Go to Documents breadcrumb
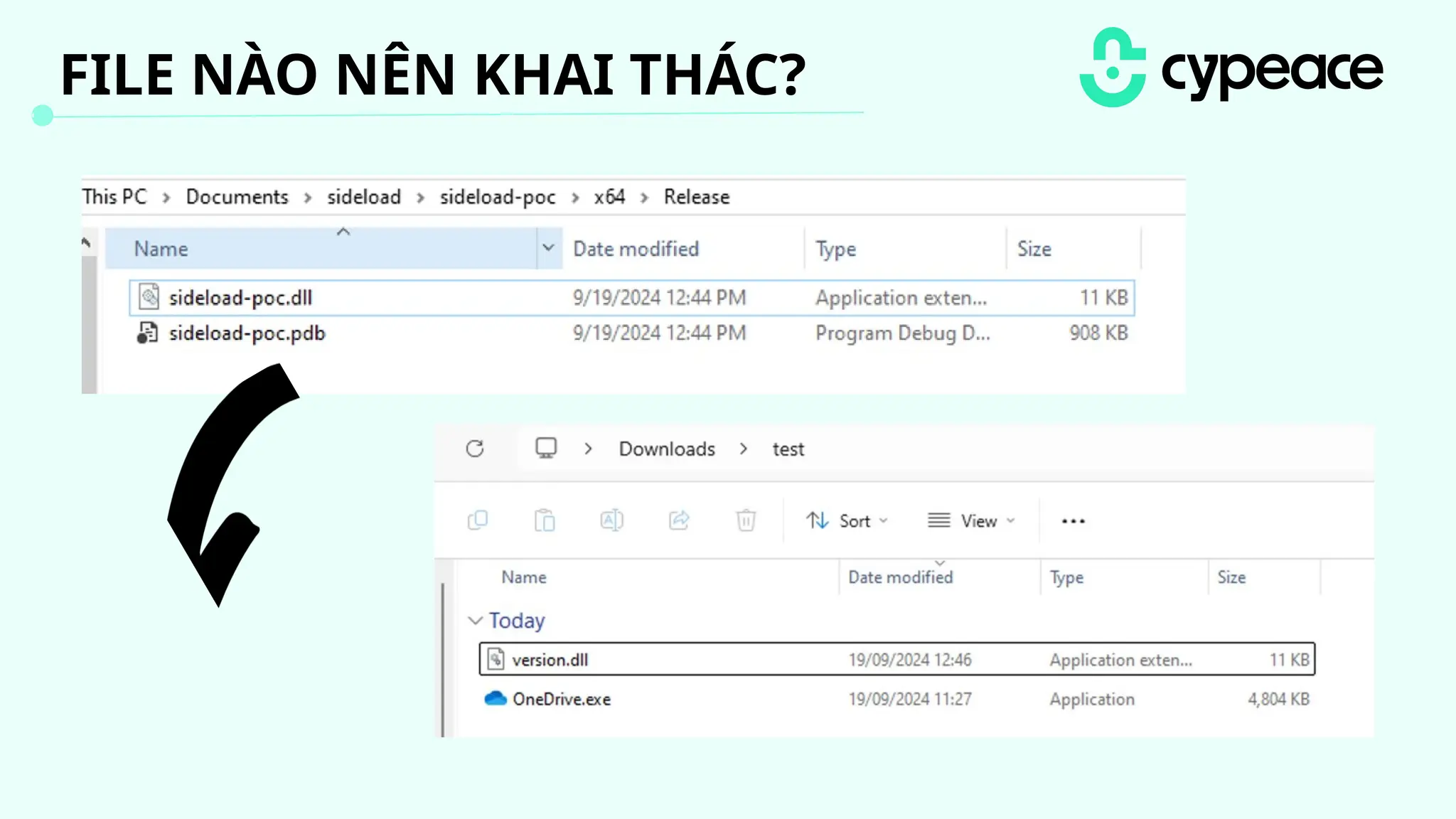The image size is (1456, 819). (237, 196)
